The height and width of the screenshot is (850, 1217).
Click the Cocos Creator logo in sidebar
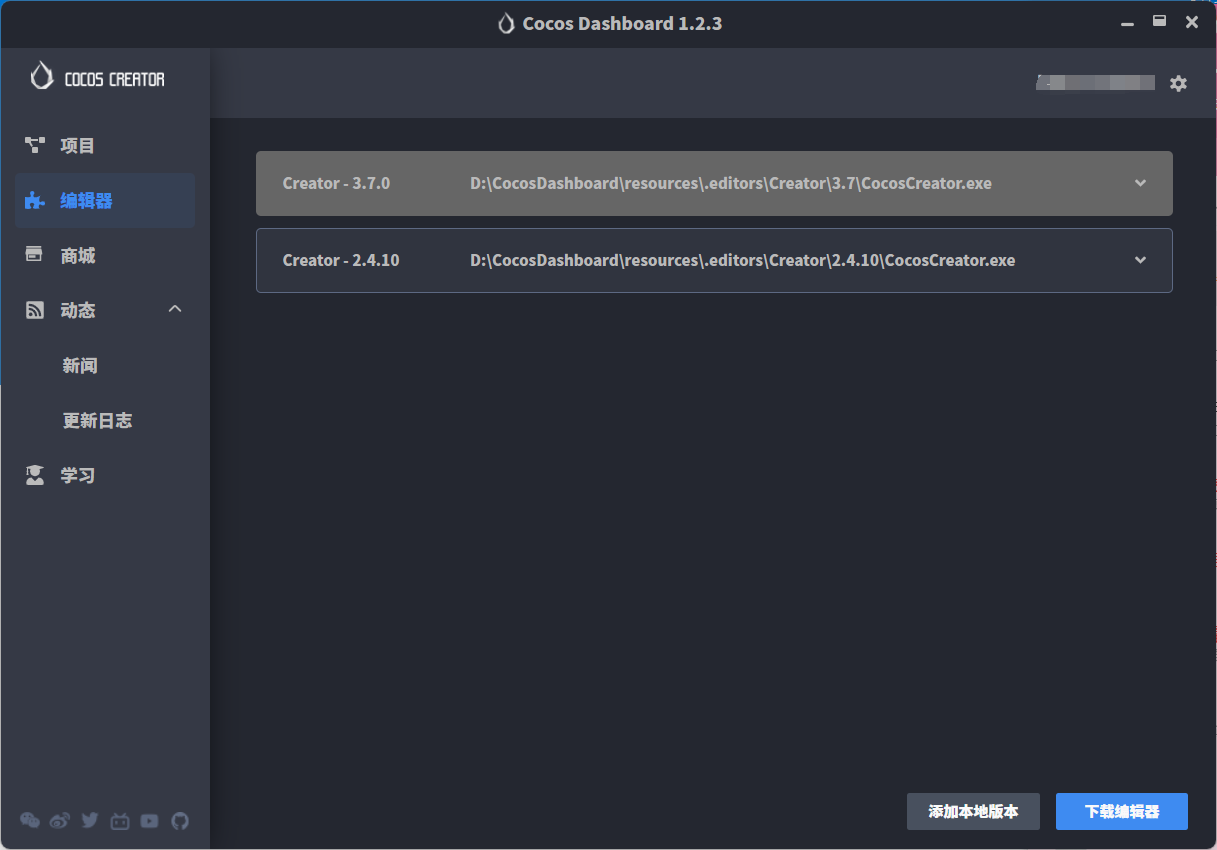[x=98, y=77]
